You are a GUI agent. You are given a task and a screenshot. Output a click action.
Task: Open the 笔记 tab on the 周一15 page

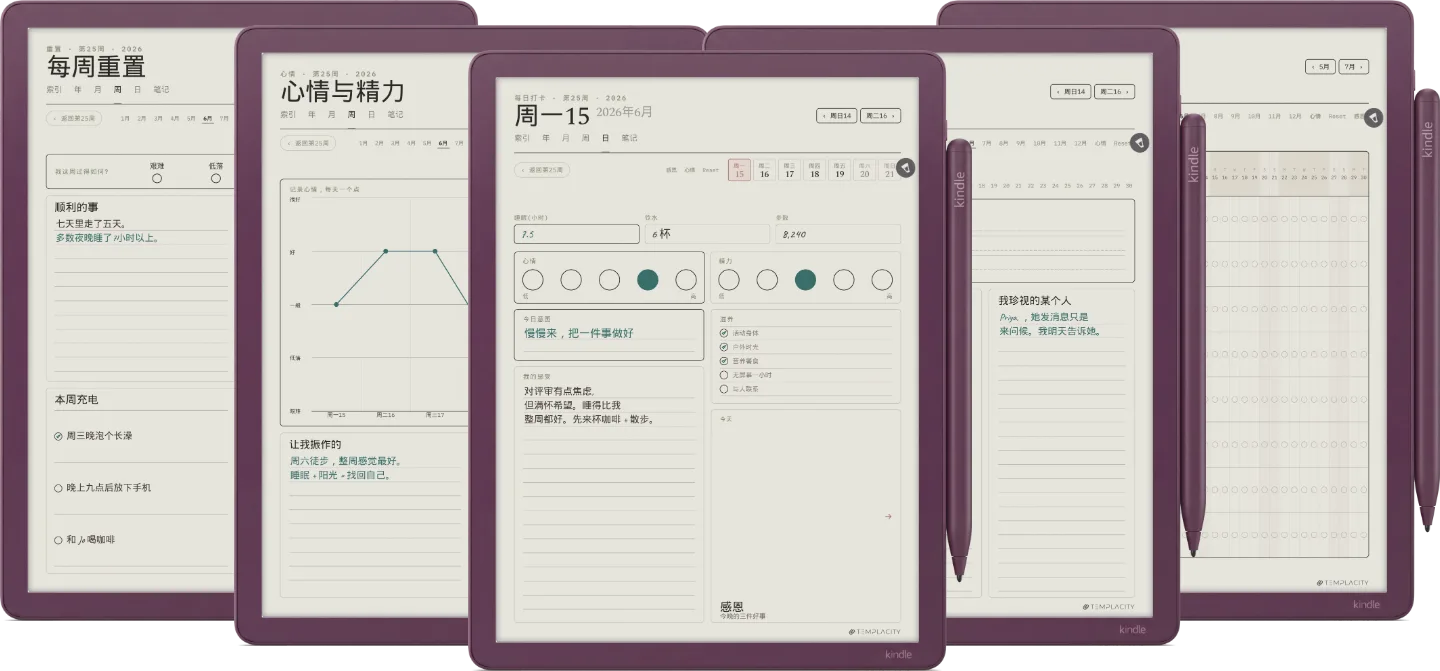tap(629, 138)
